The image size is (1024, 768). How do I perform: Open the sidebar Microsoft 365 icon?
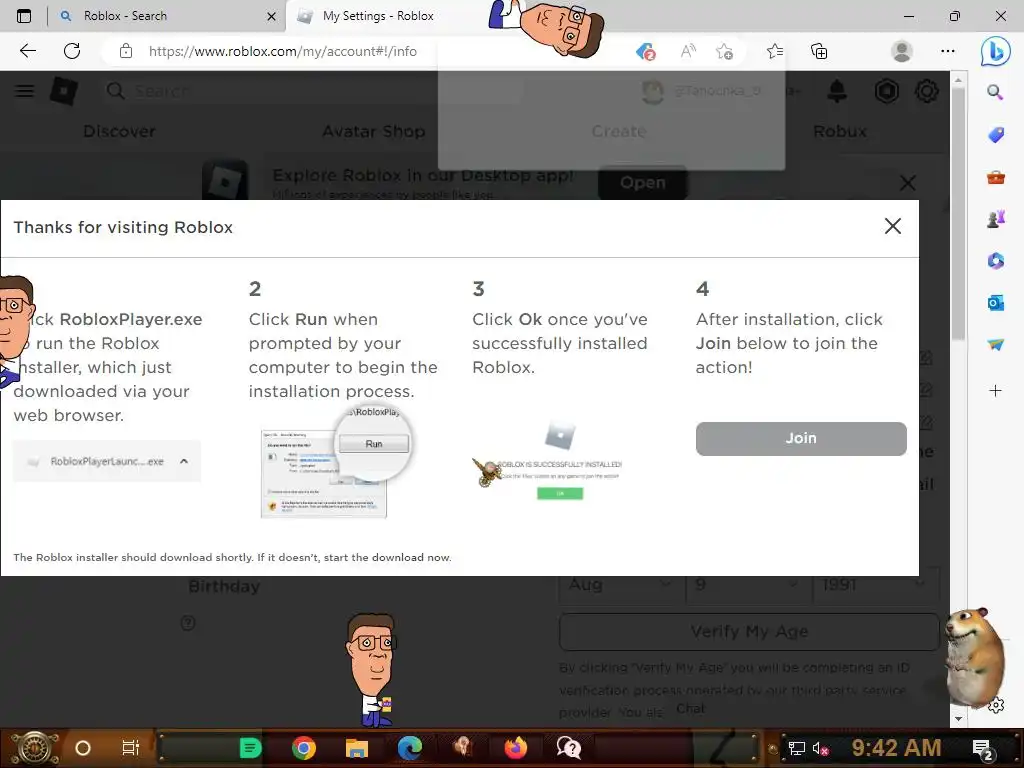pos(995,261)
